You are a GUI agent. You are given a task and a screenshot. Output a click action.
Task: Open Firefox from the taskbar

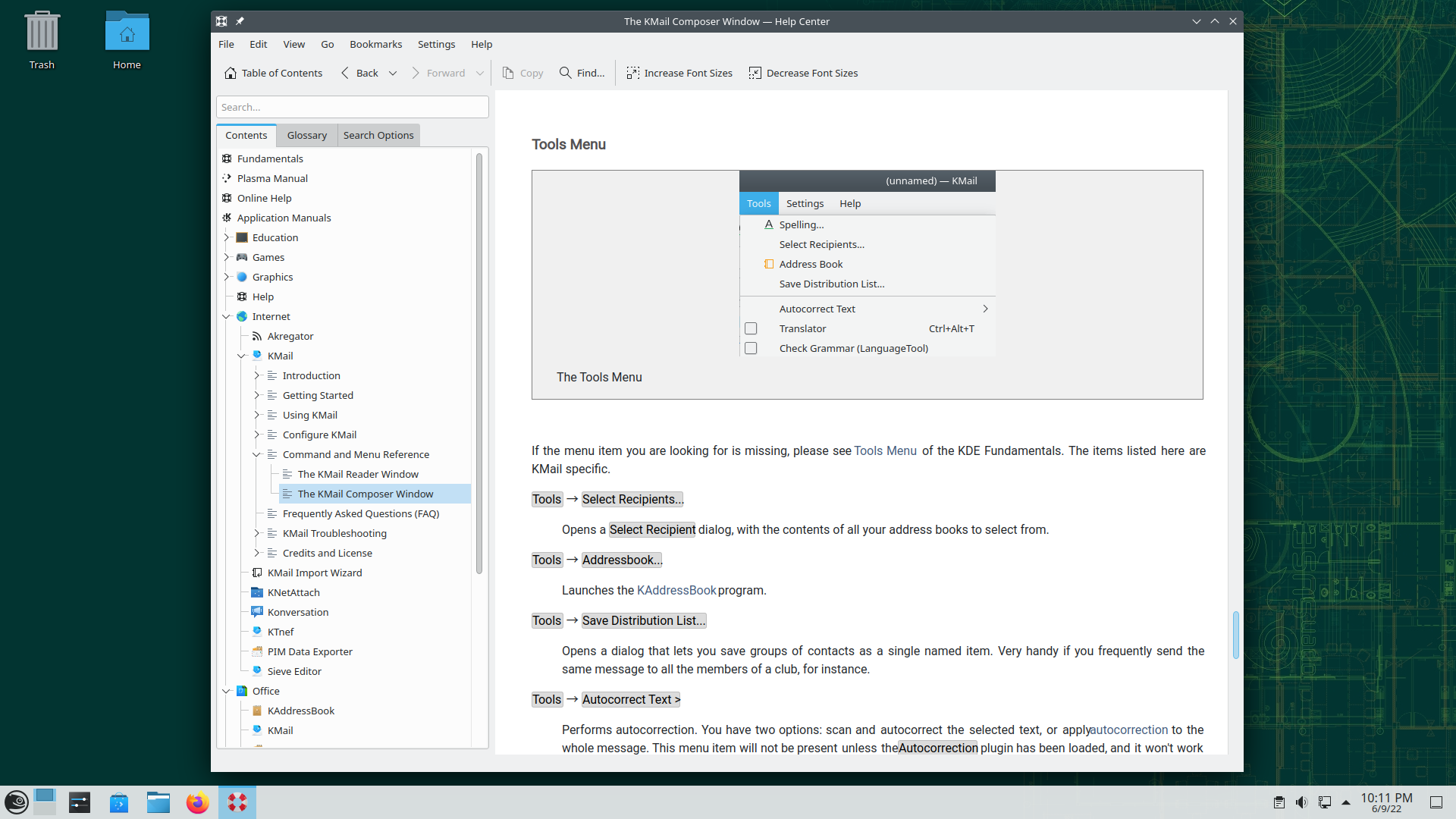[x=197, y=802]
